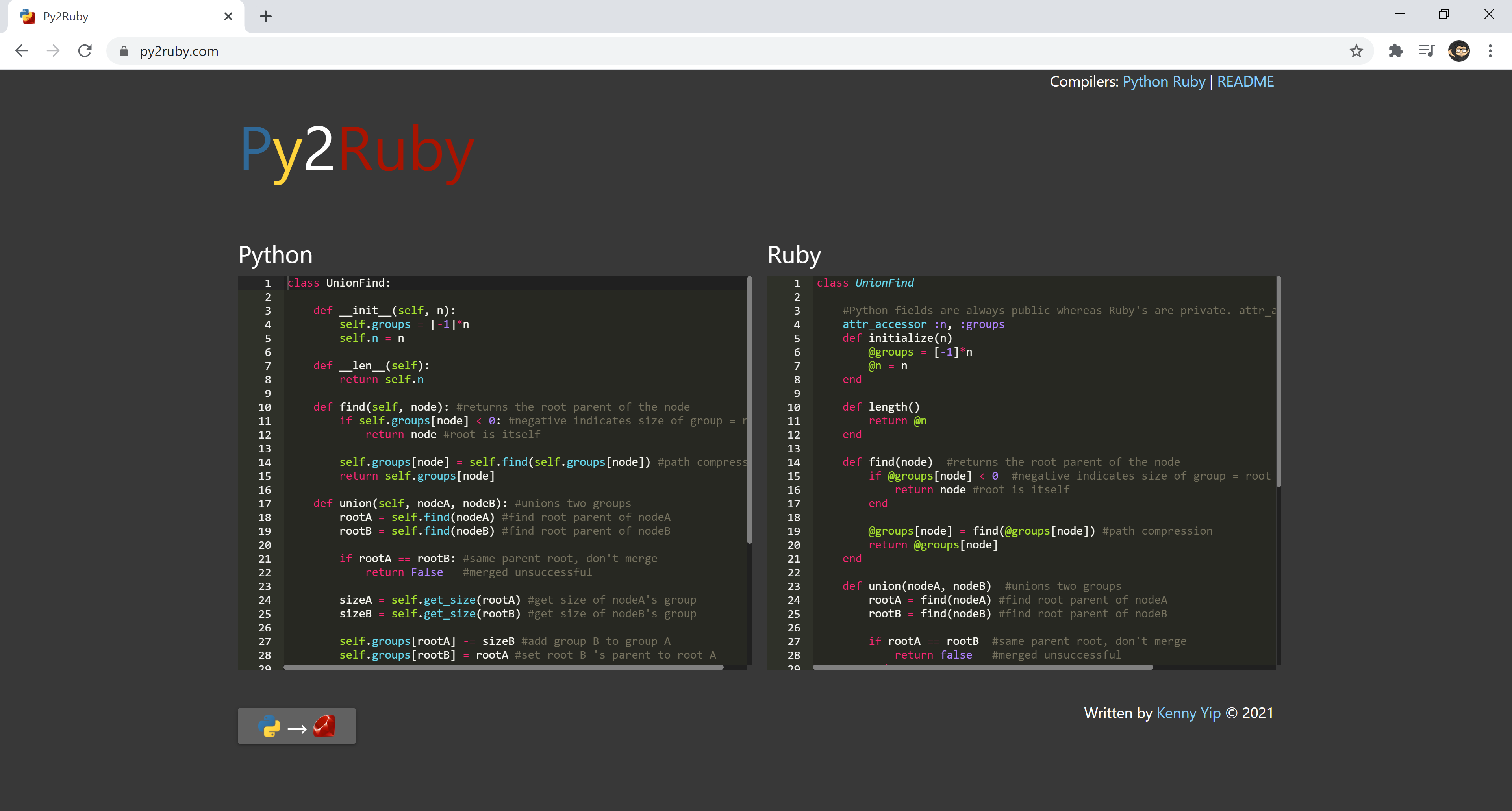
Task: Open the media control playlist icon
Action: (x=1427, y=51)
